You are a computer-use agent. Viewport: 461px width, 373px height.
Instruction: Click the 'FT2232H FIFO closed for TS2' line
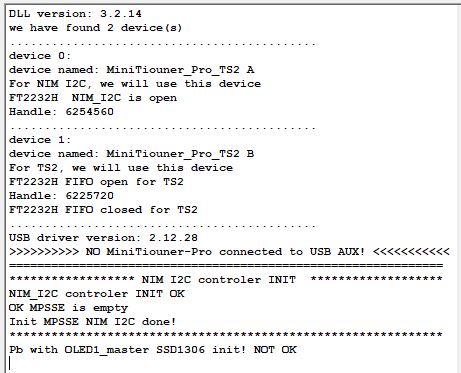(103, 210)
